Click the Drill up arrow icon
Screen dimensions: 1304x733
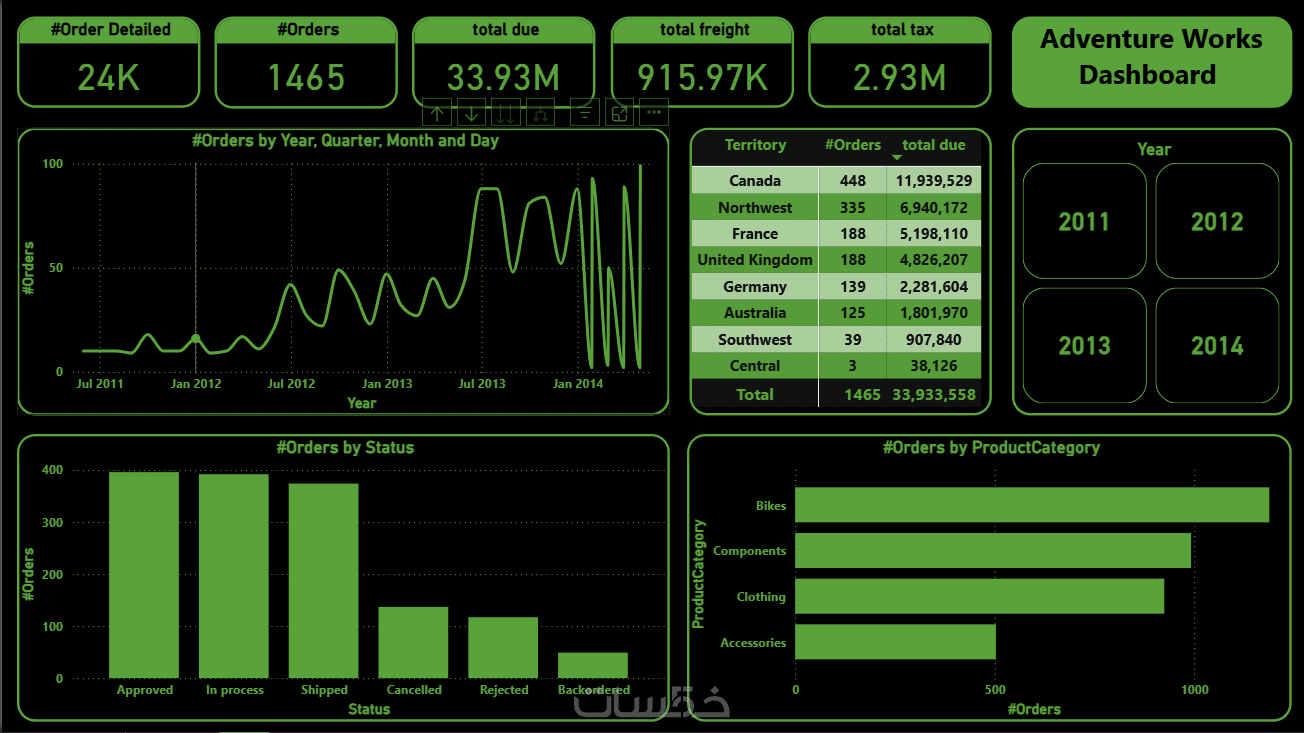[x=437, y=112]
